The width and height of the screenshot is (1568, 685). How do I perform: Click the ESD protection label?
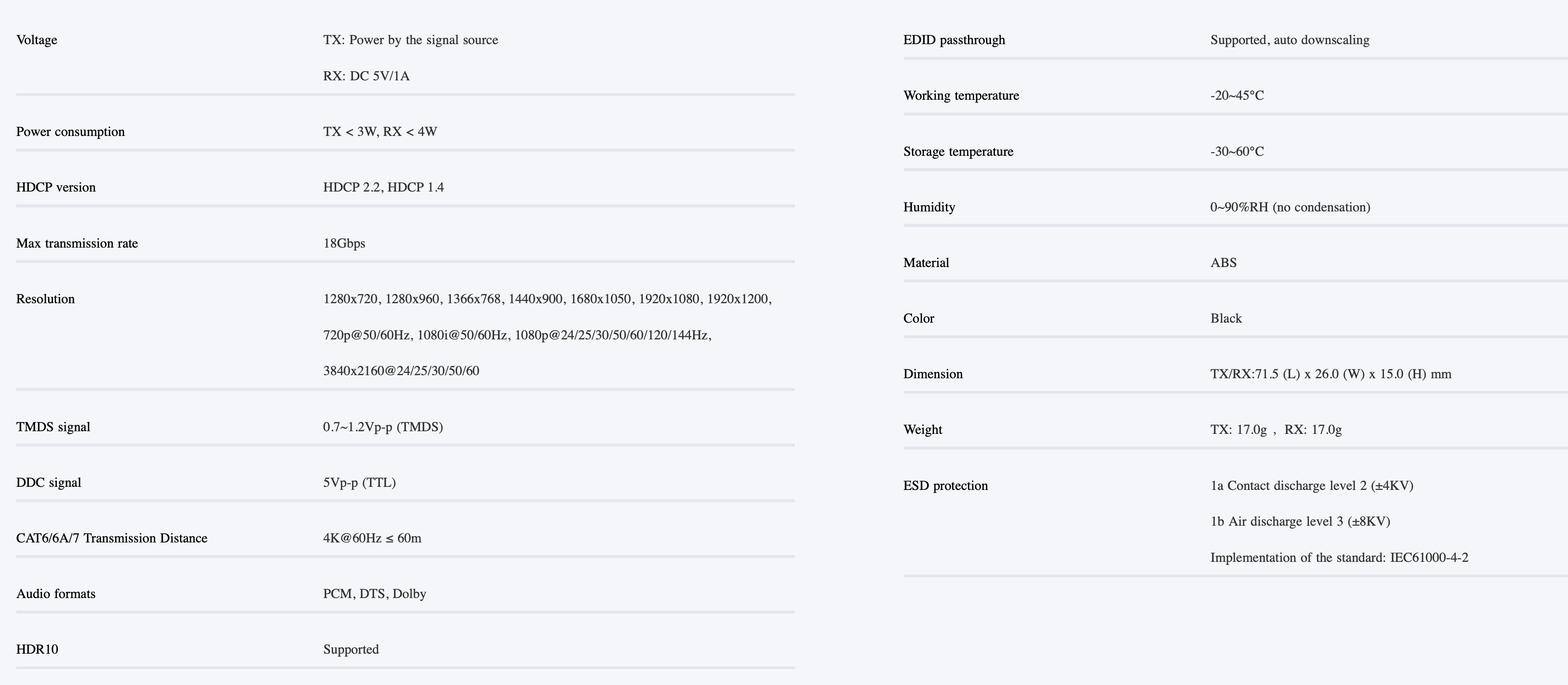tap(945, 486)
